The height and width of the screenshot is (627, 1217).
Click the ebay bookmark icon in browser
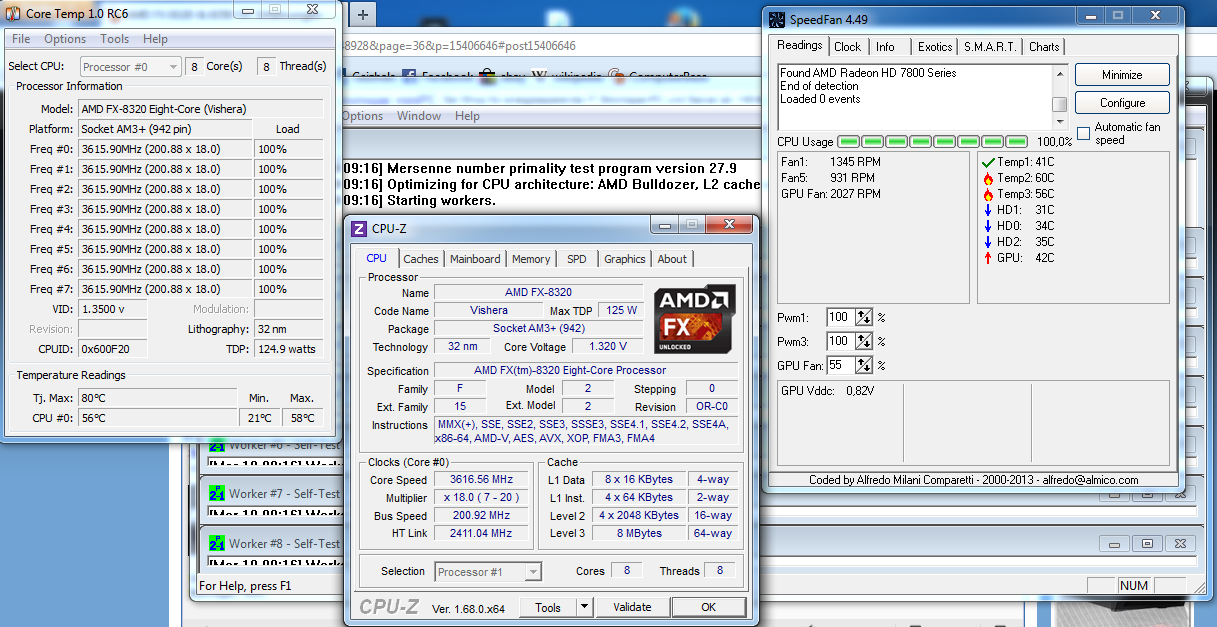[x=487, y=75]
